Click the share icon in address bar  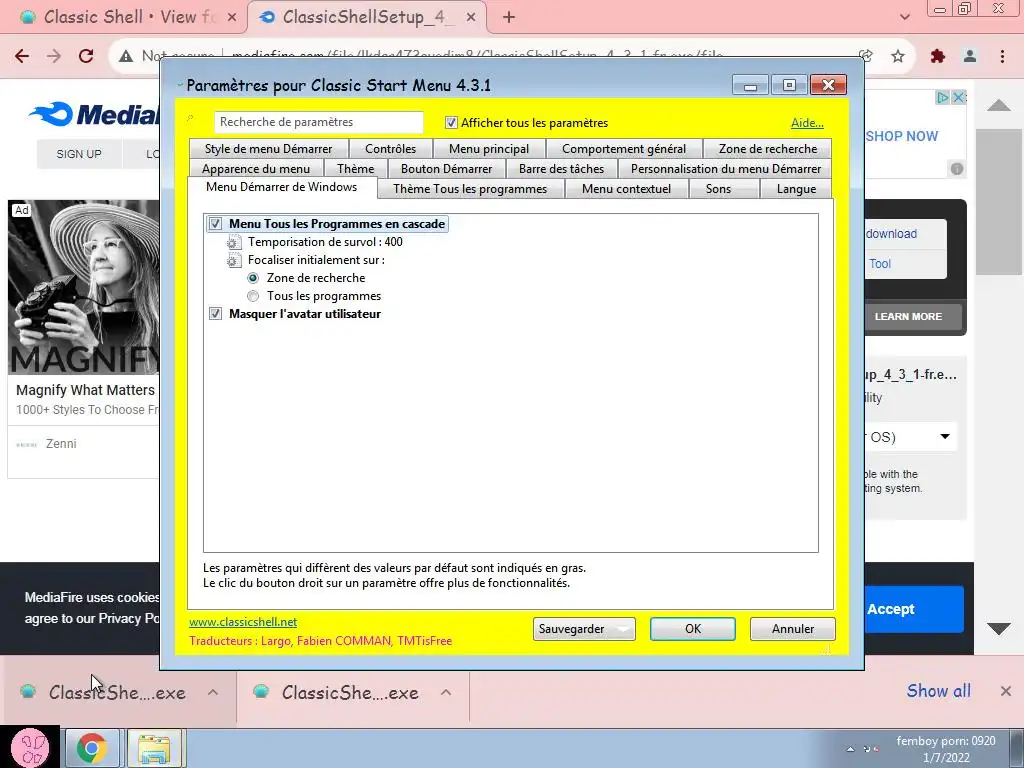tap(866, 56)
